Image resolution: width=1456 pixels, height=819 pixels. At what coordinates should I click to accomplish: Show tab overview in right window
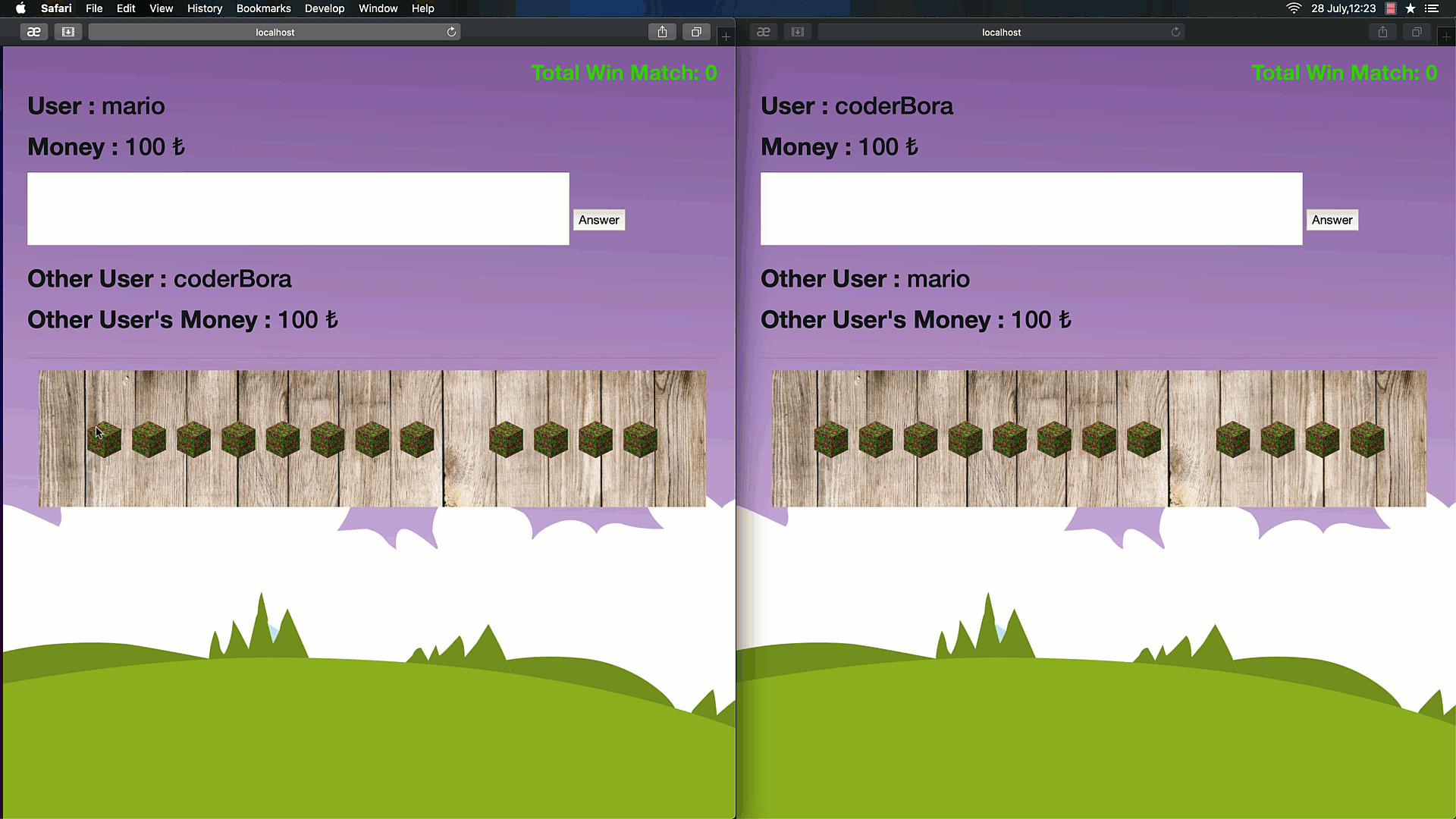tap(1417, 32)
